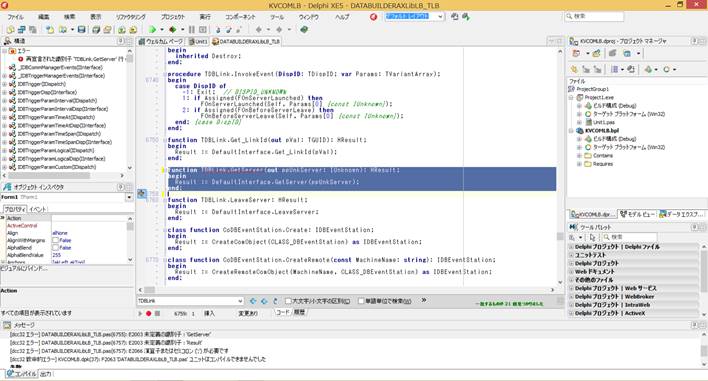
Task: Click the Target Platforms circle icon in toolbar
Action: point(666,70)
